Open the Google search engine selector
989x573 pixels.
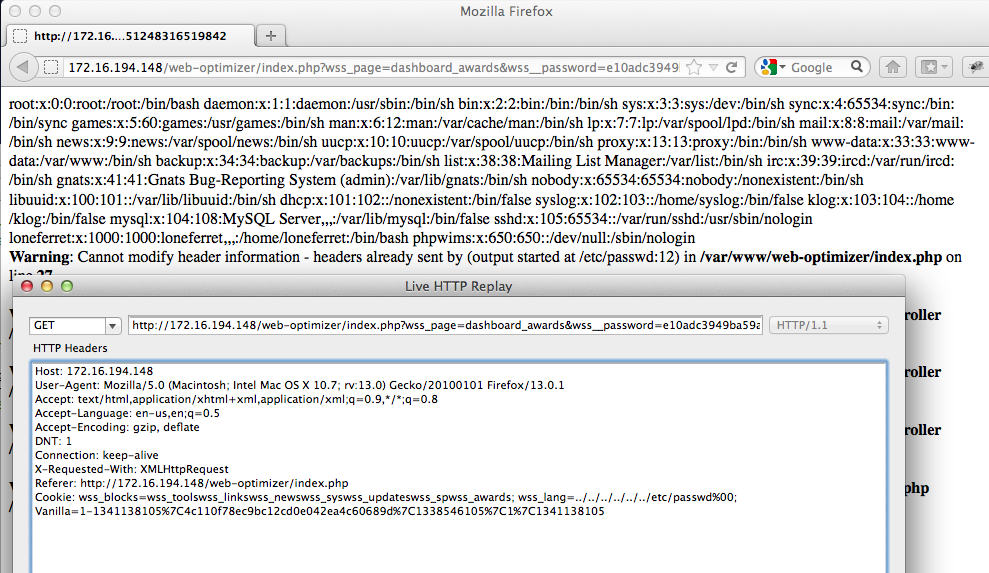(x=773, y=67)
